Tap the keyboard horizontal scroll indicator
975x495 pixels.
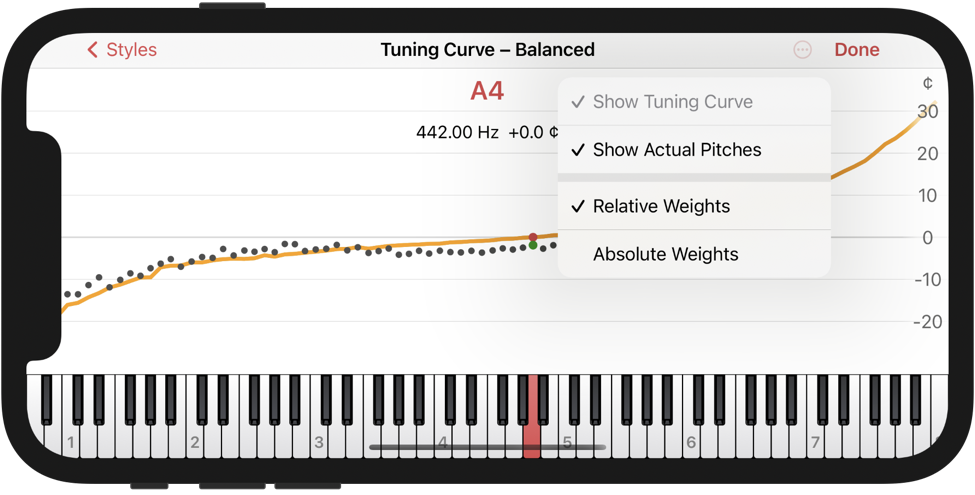coord(488,447)
